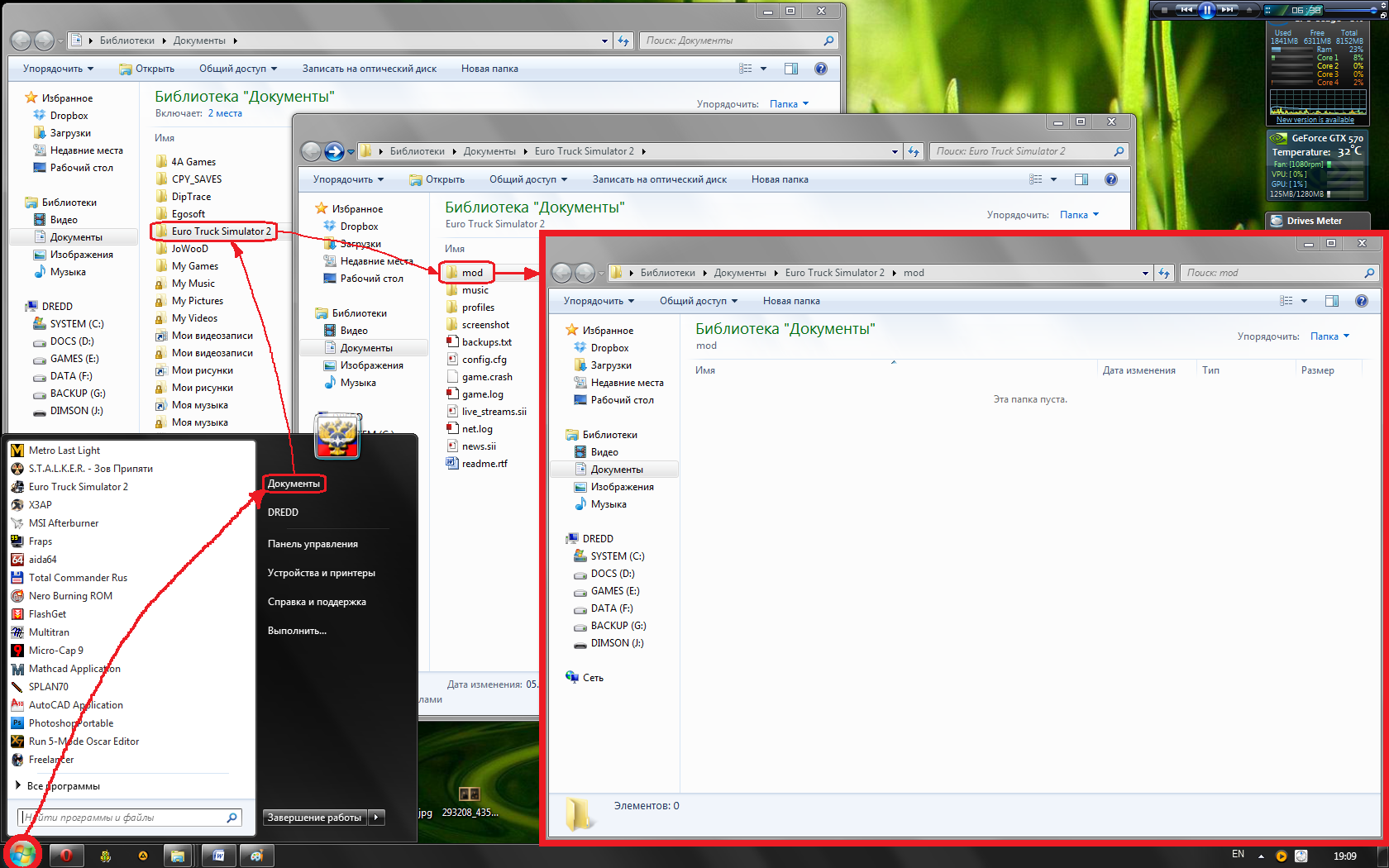The width and height of the screenshot is (1389, 868).
Task: Click back arrow in Euro Truck Simulator 2 window
Action: coord(311,151)
